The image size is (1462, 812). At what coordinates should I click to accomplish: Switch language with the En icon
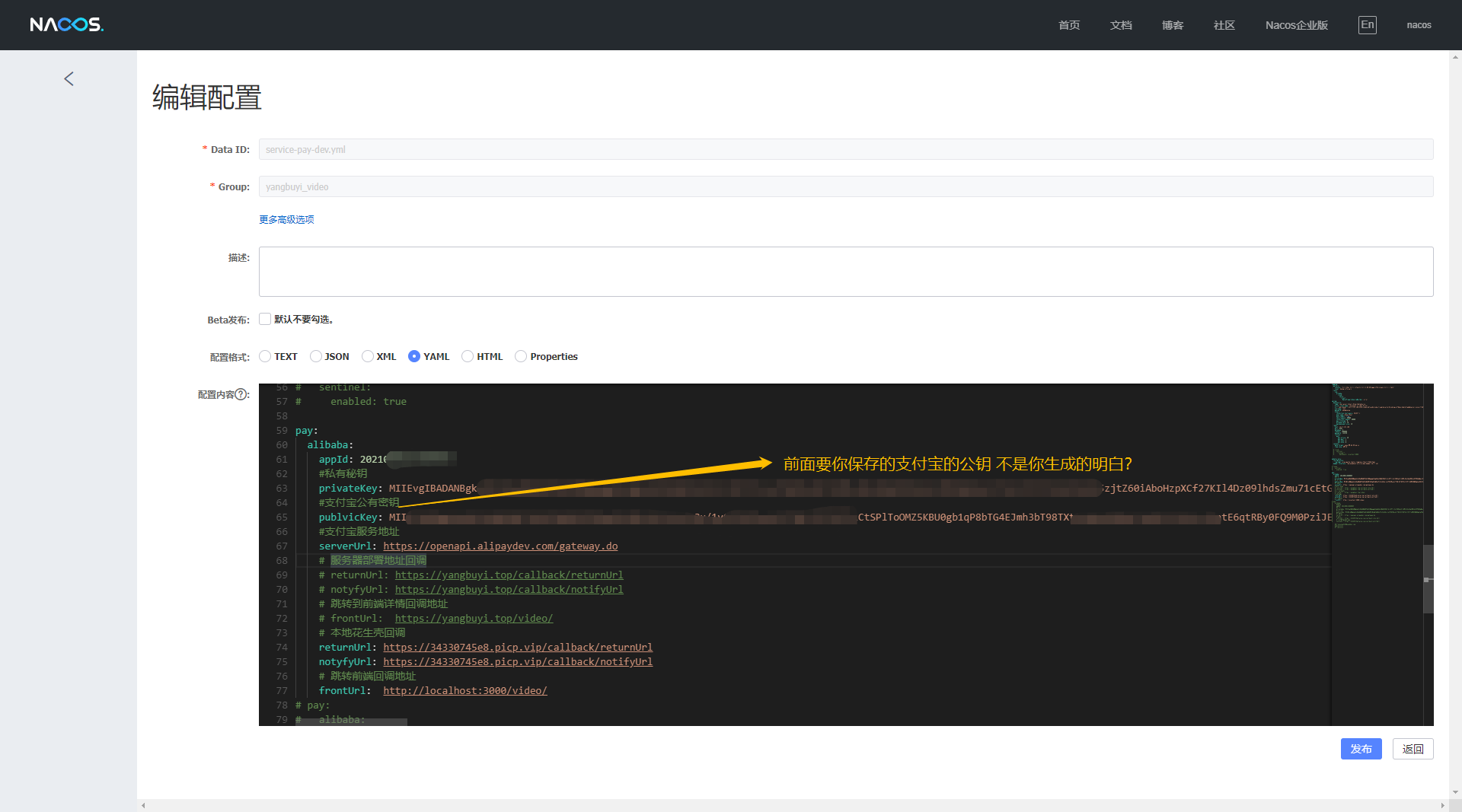tap(1368, 24)
